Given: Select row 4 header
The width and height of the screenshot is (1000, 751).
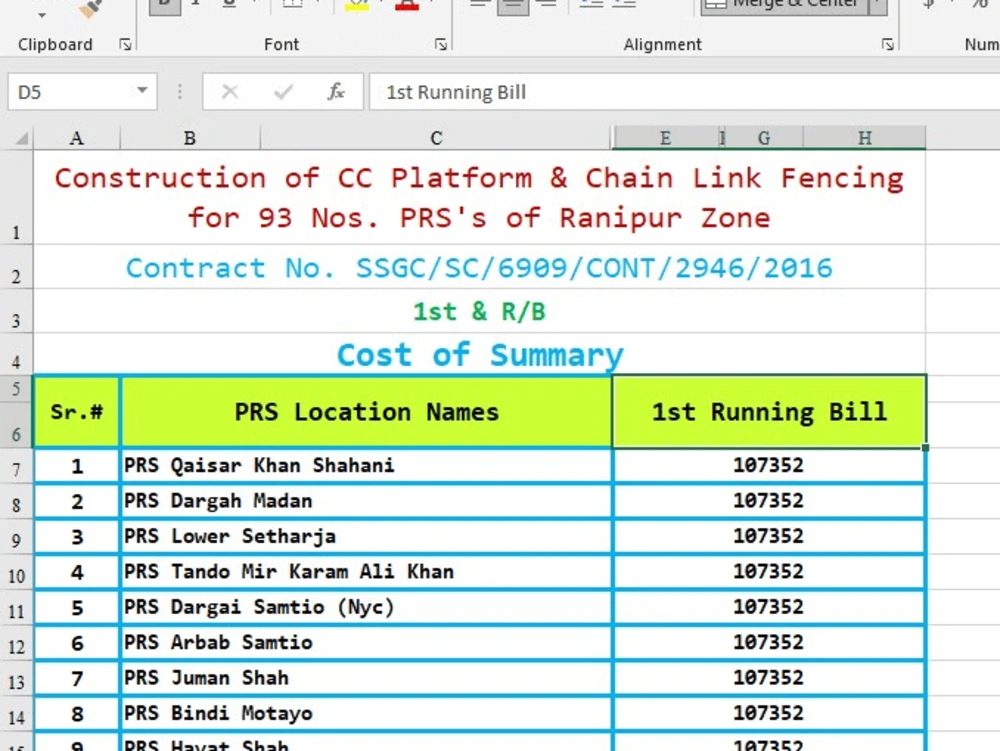Looking at the screenshot, I should tap(17, 354).
